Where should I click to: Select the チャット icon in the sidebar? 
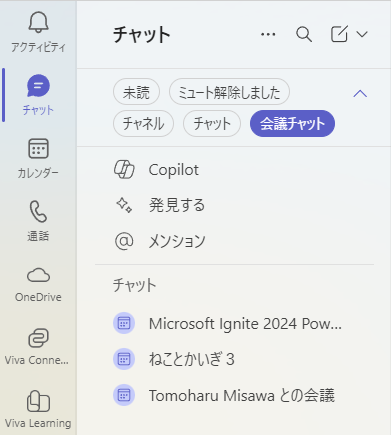[x=38, y=86]
